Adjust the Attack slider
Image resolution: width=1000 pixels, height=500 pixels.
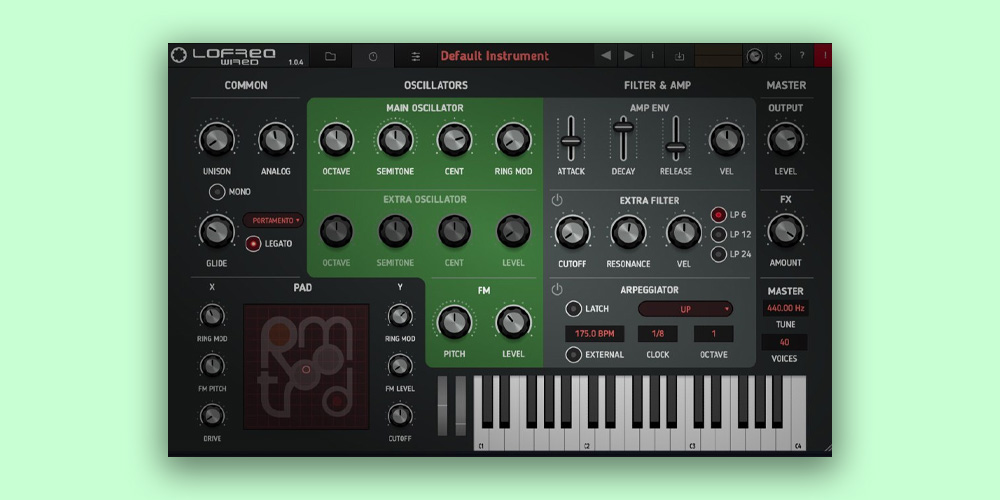[571, 140]
